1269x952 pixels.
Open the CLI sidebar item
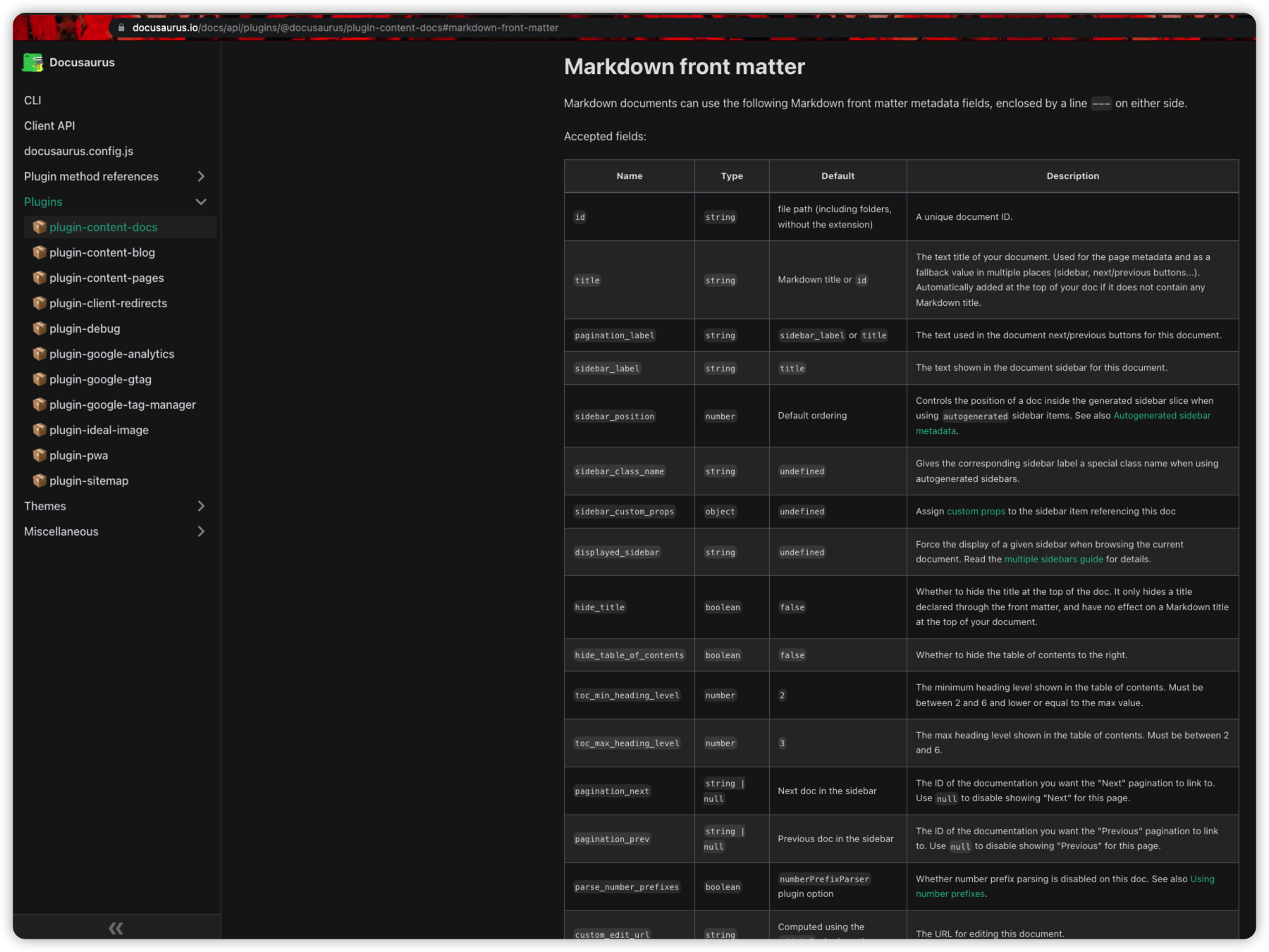tap(32, 100)
